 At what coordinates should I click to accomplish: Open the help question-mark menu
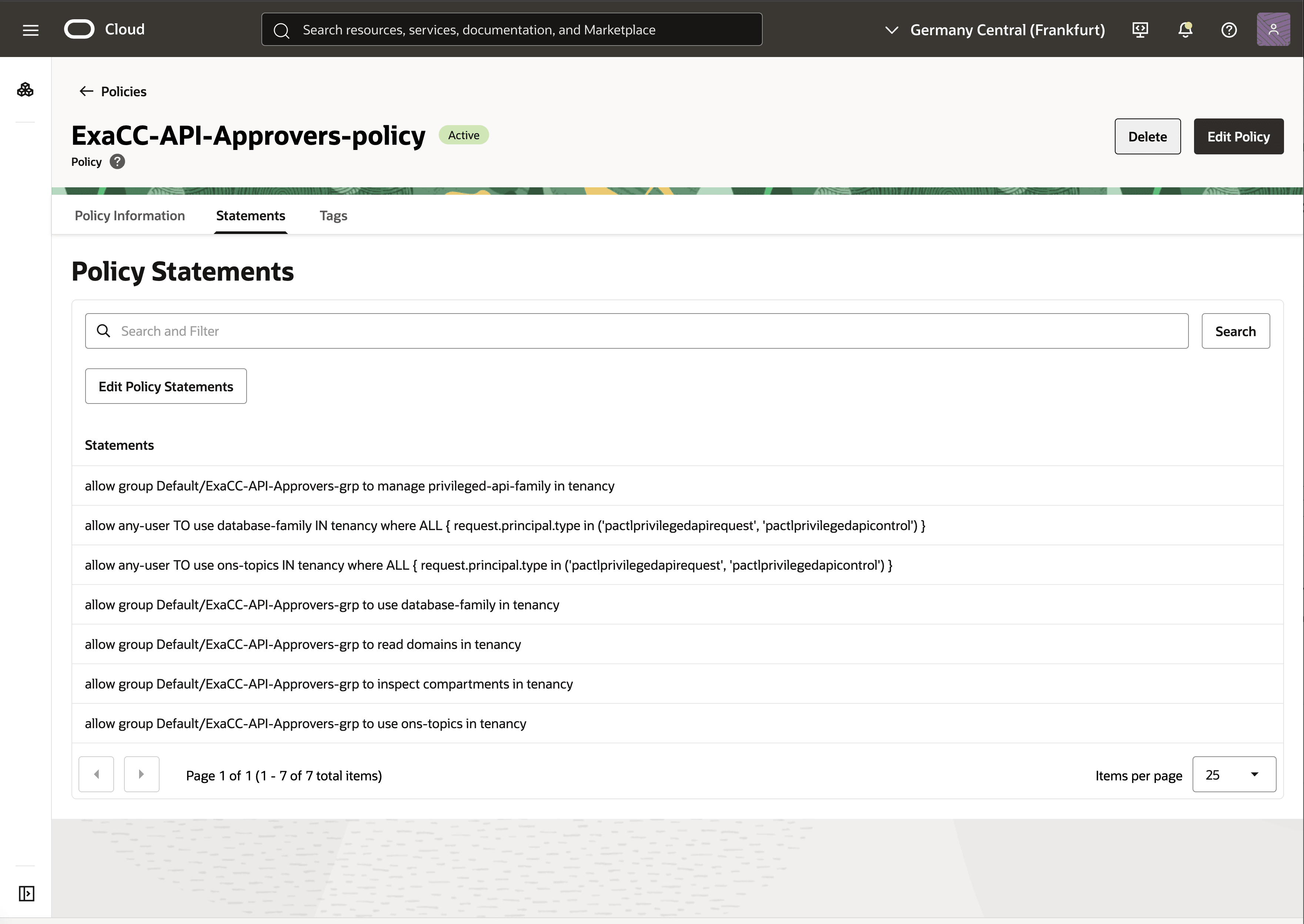(1229, 30)
